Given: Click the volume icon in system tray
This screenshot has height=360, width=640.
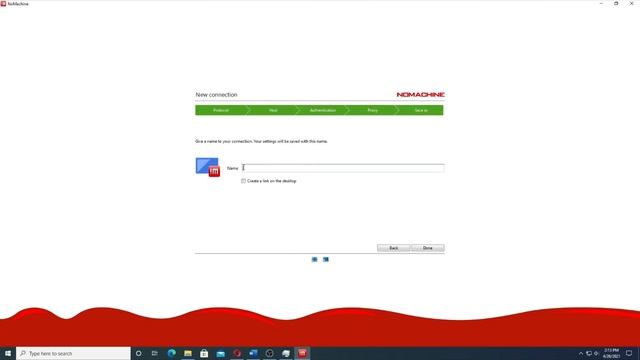Looking at the screenshot, I should tap(596, 353).
